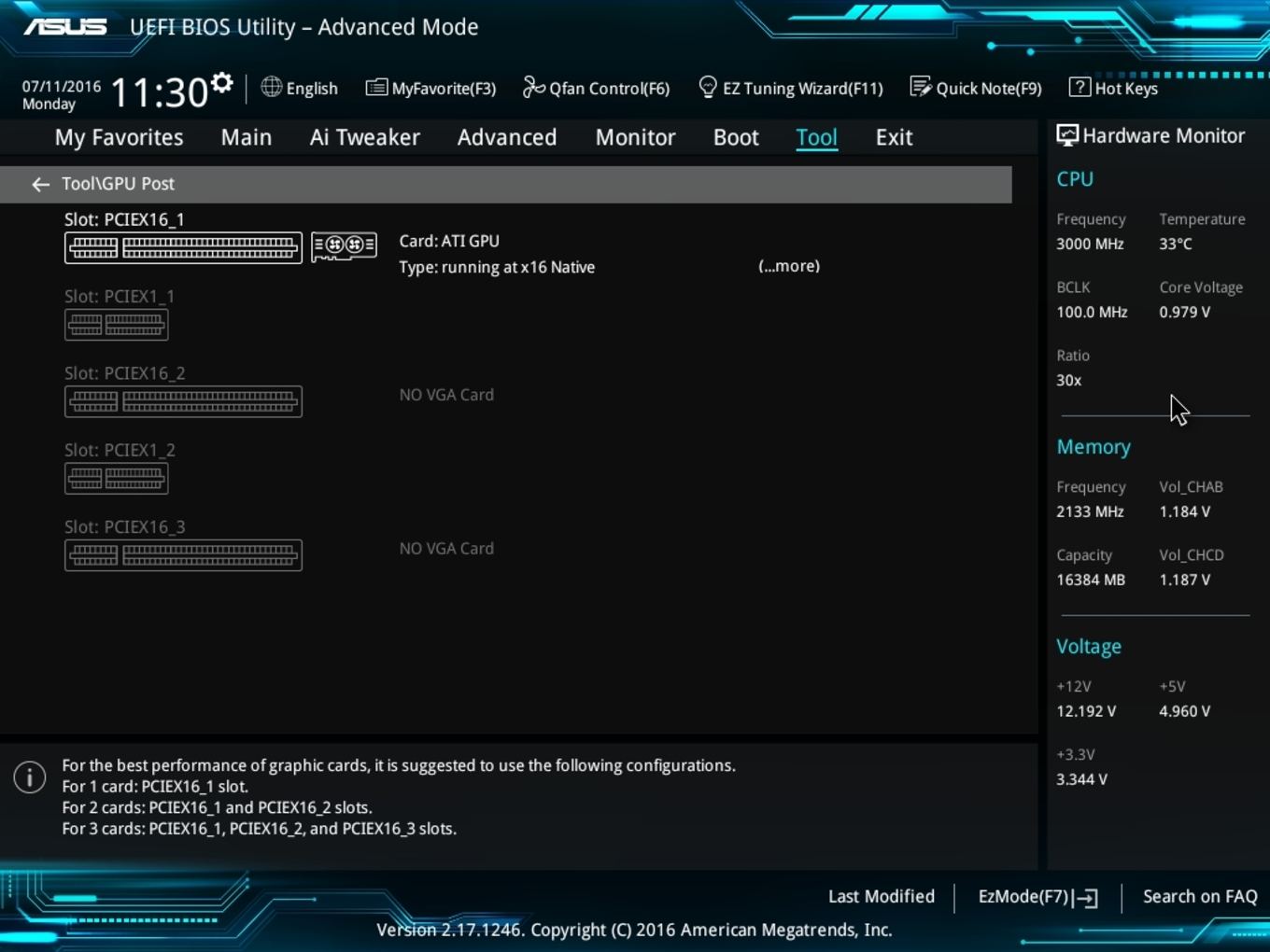The image size is (1270, 952).
Task: Click the Ratio value 30x
Action: 1069,380
